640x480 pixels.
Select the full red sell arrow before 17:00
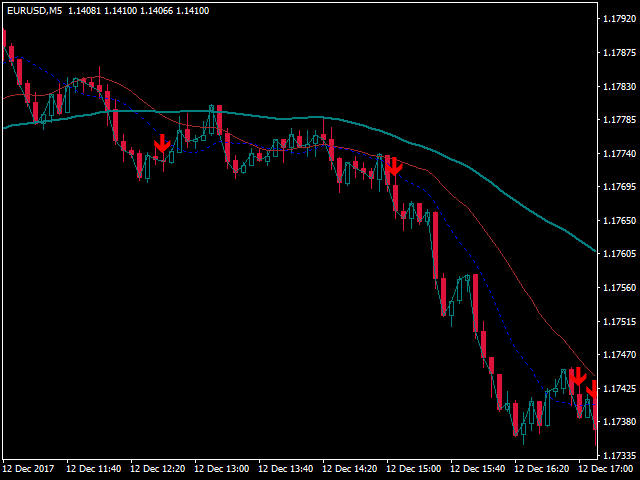click(578, 376)
